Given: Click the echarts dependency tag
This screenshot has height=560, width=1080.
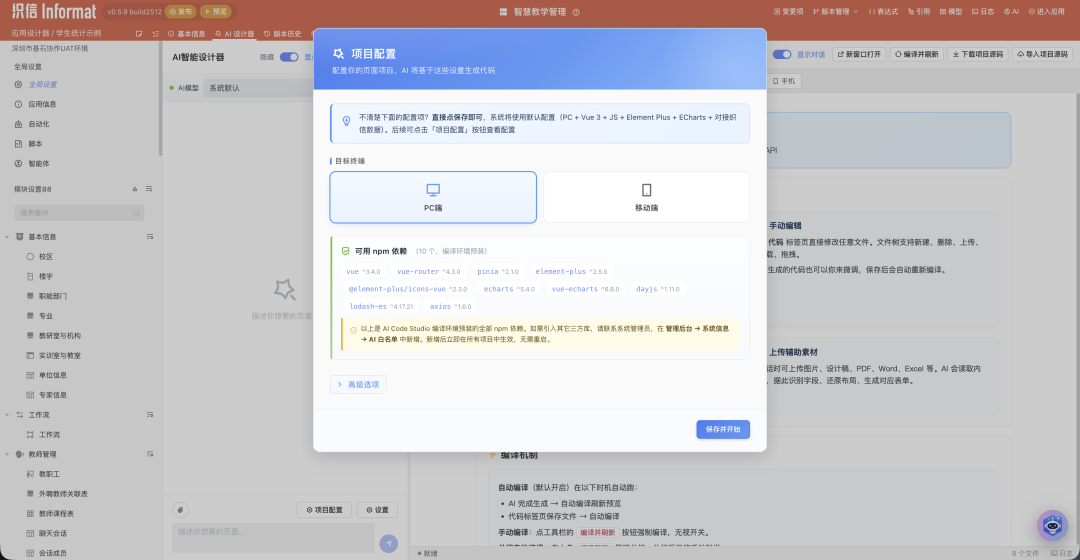Looking at the screenshot, I should click(x=509, y=289).
